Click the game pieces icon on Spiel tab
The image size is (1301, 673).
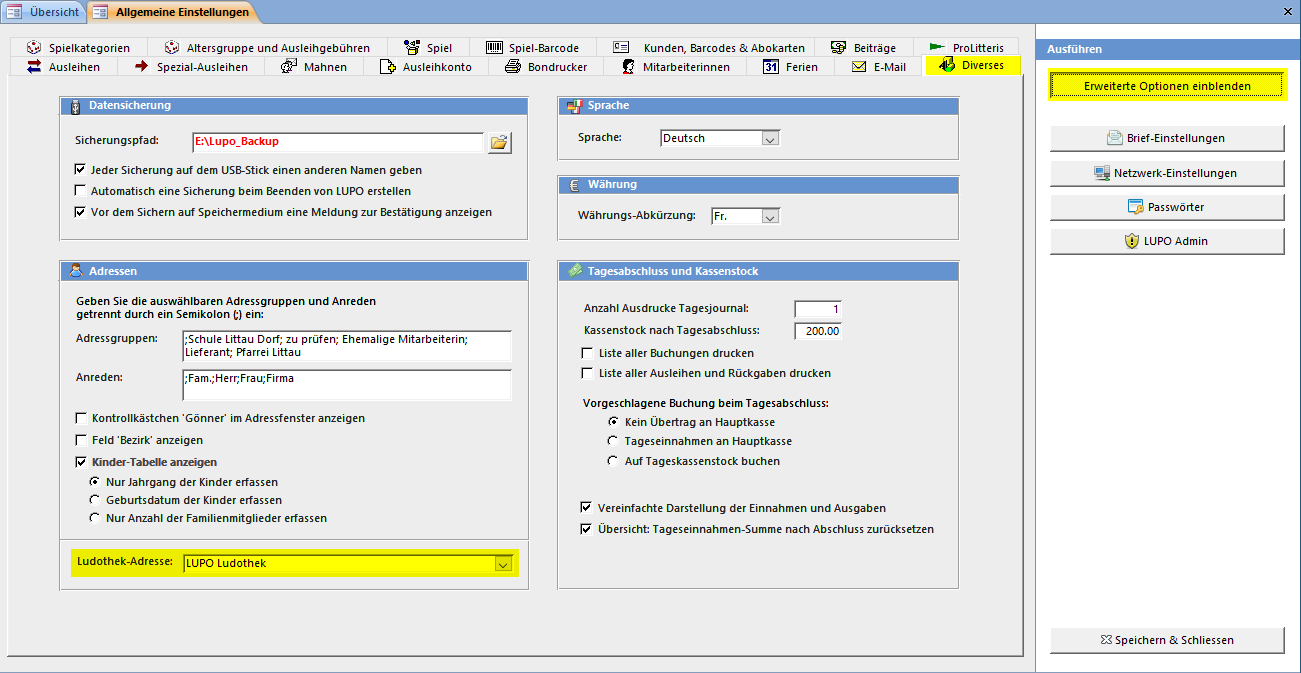click(x=411, y=47)
